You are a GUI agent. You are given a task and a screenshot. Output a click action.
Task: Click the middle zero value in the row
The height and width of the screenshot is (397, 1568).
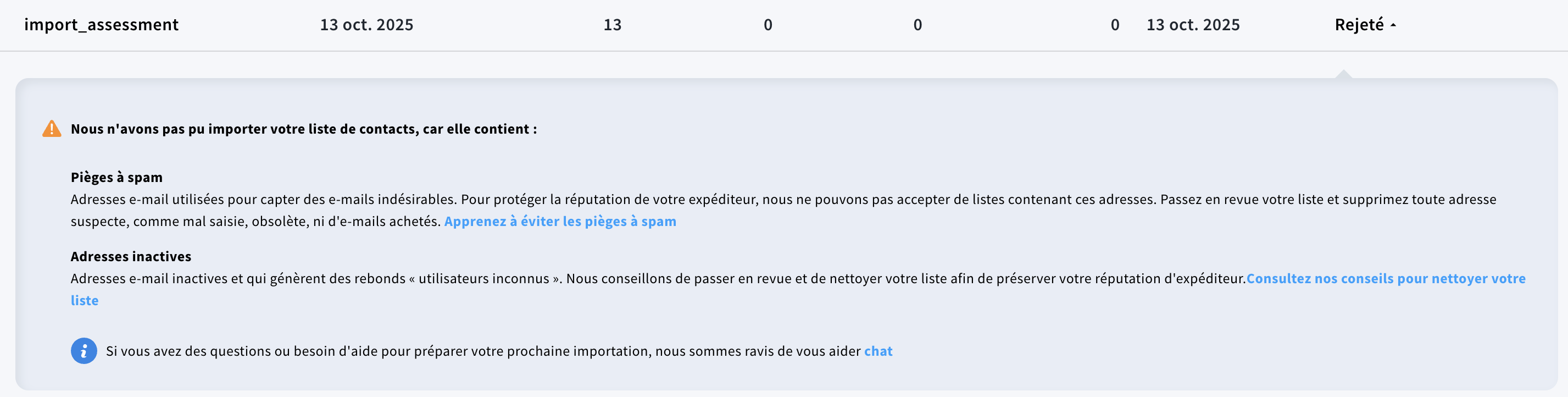[918, 25]
